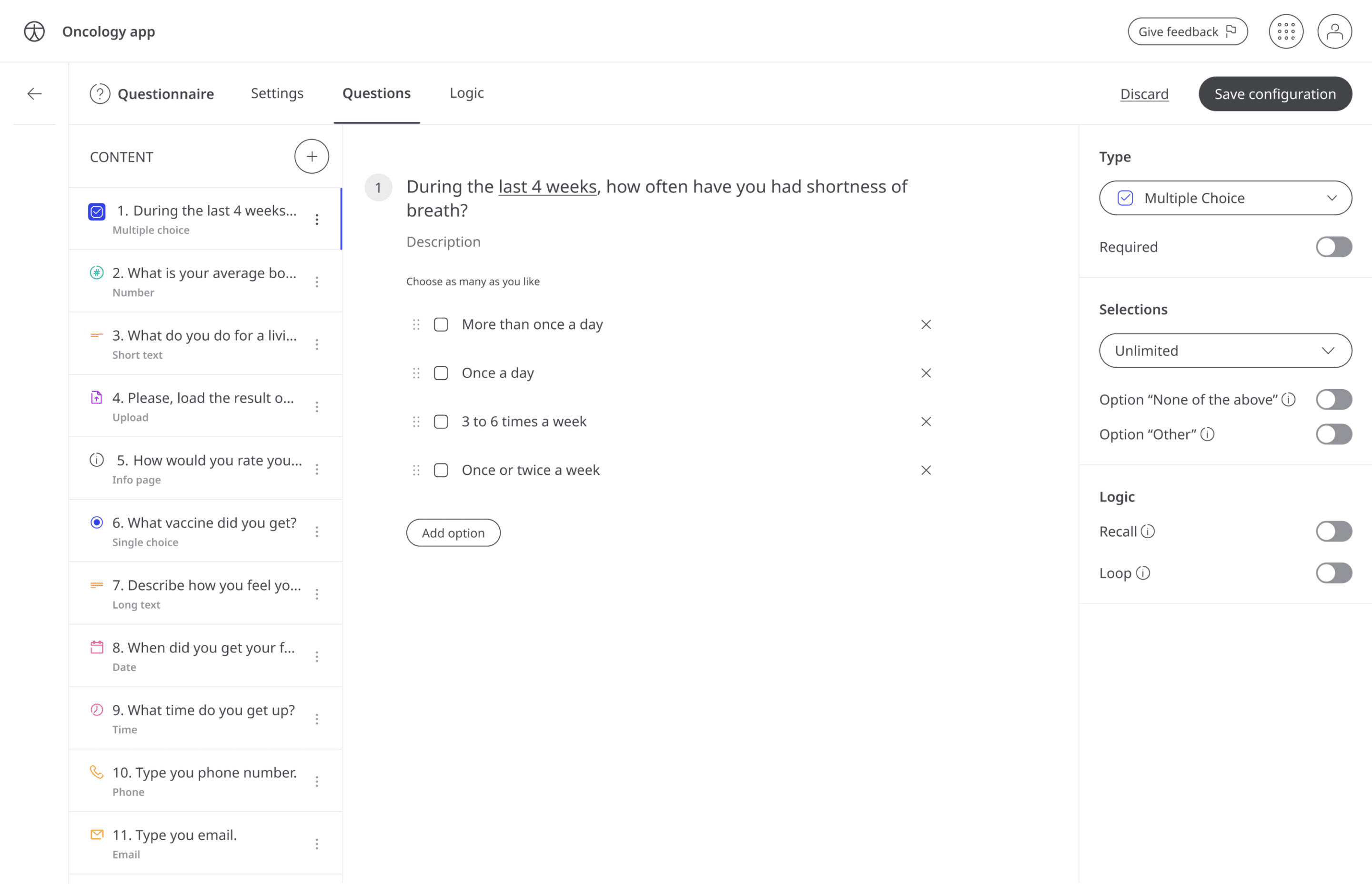Open the Multiple Choice type dropdown
This screenshot has height=884, width=1372.
click(x=1224, y=198)
